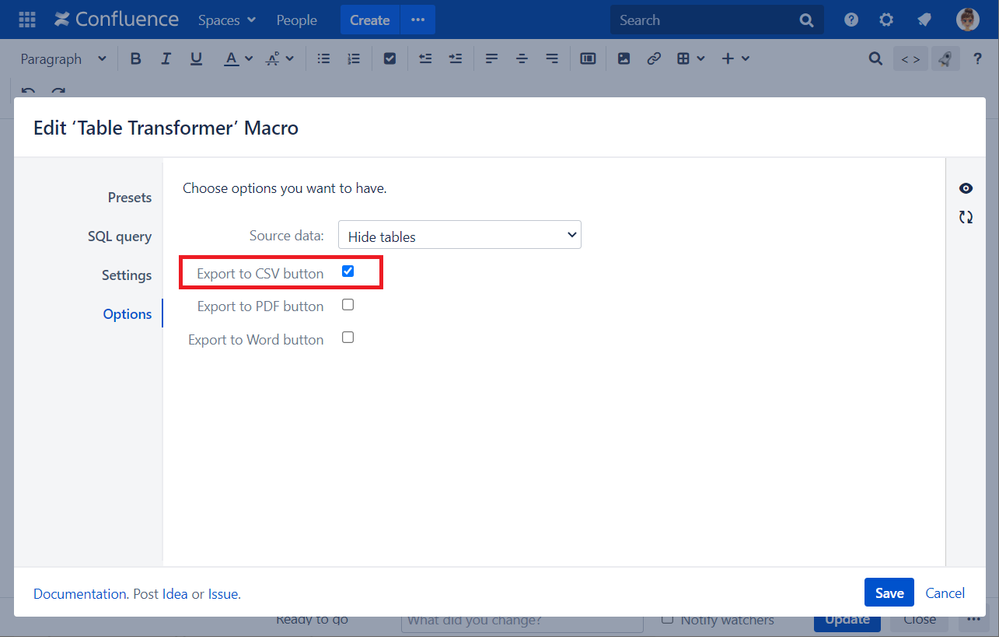Align text left

[x=491, y=59]
